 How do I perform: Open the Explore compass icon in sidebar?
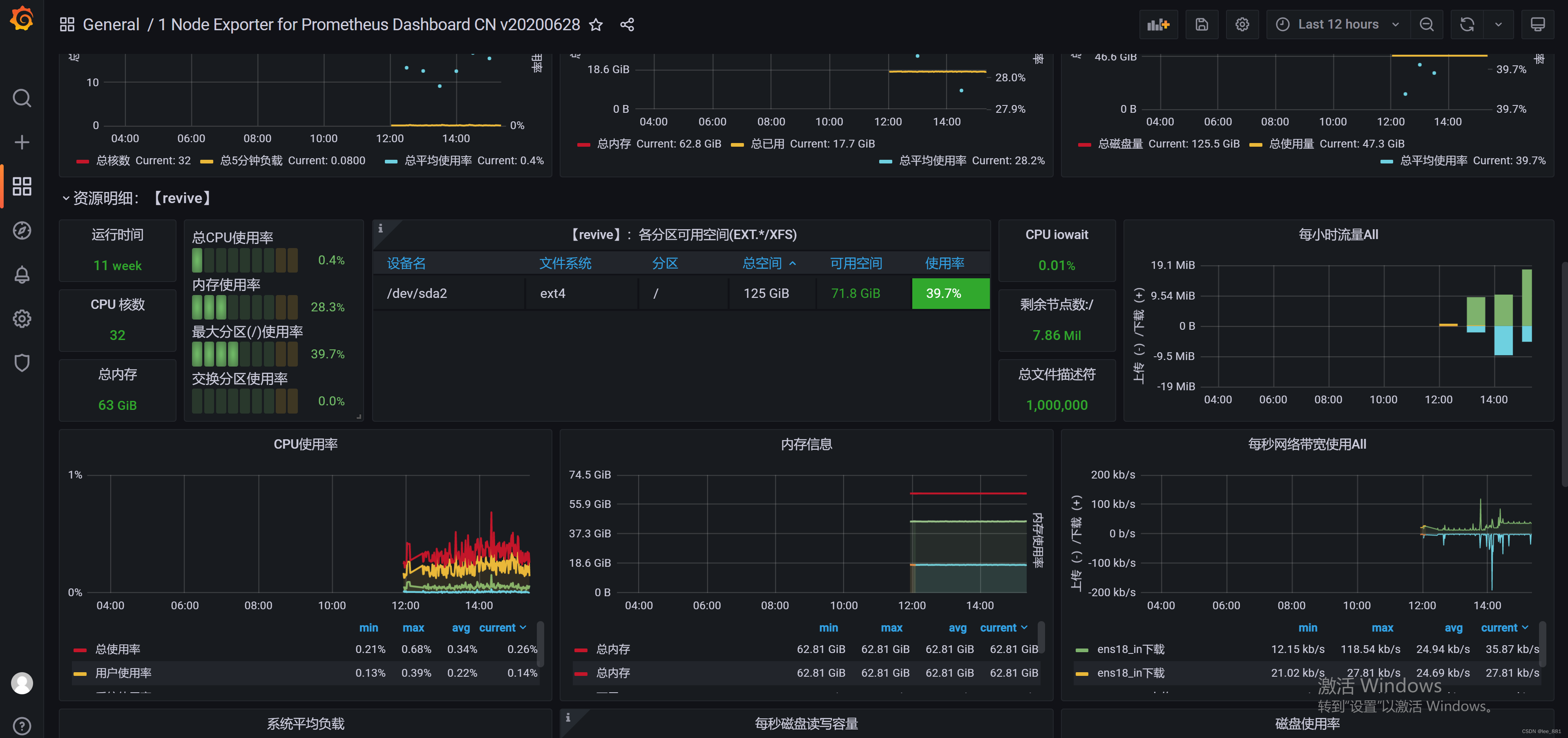coord(22,230)
